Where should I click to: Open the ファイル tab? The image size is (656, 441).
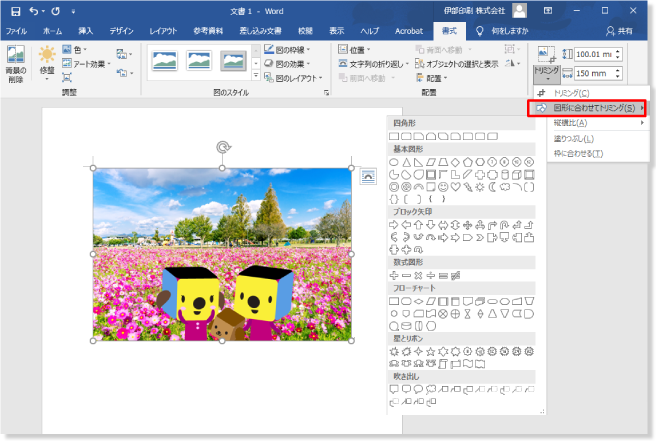tap(16, 31)
